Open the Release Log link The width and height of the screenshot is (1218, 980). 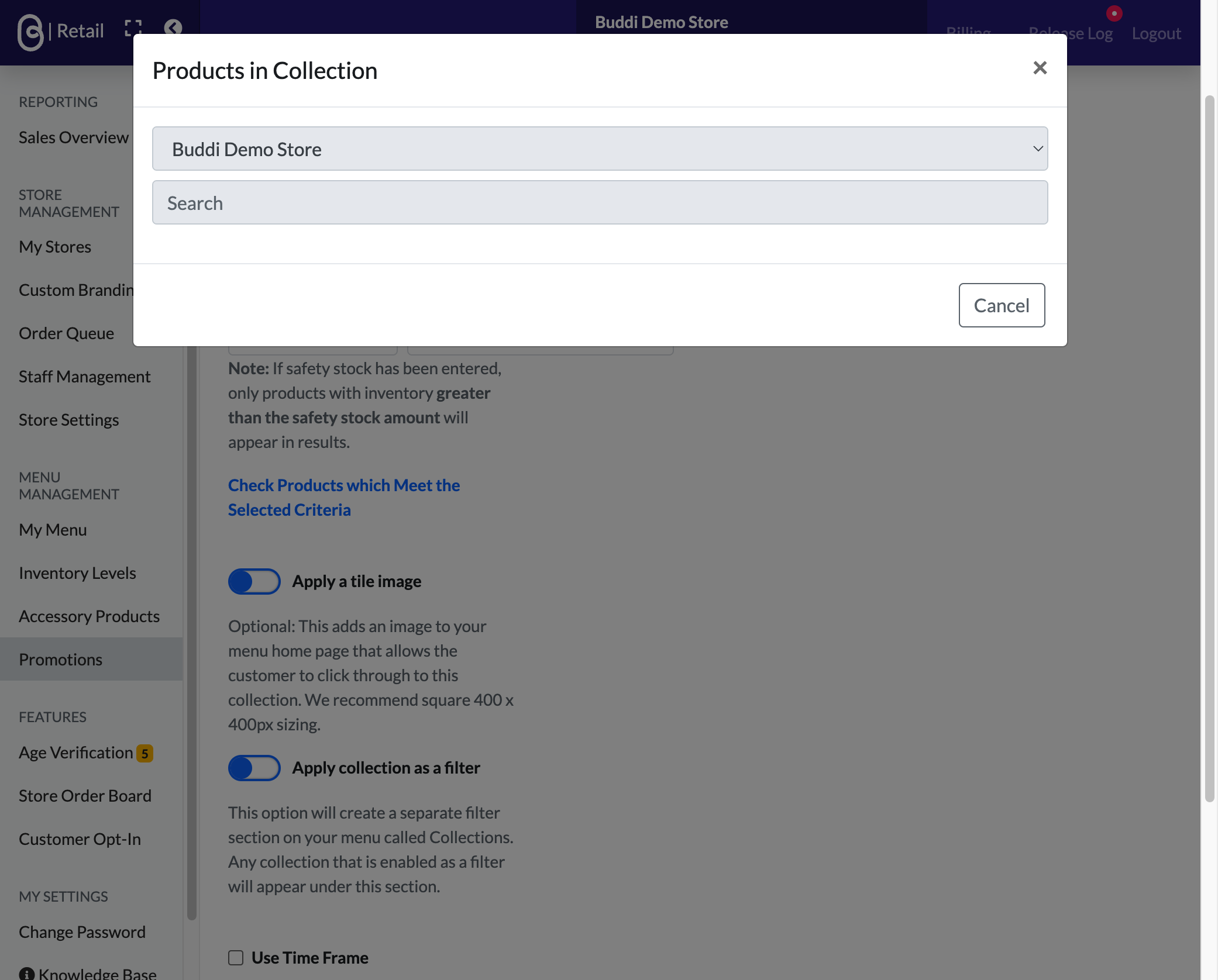pos(1071,33)
